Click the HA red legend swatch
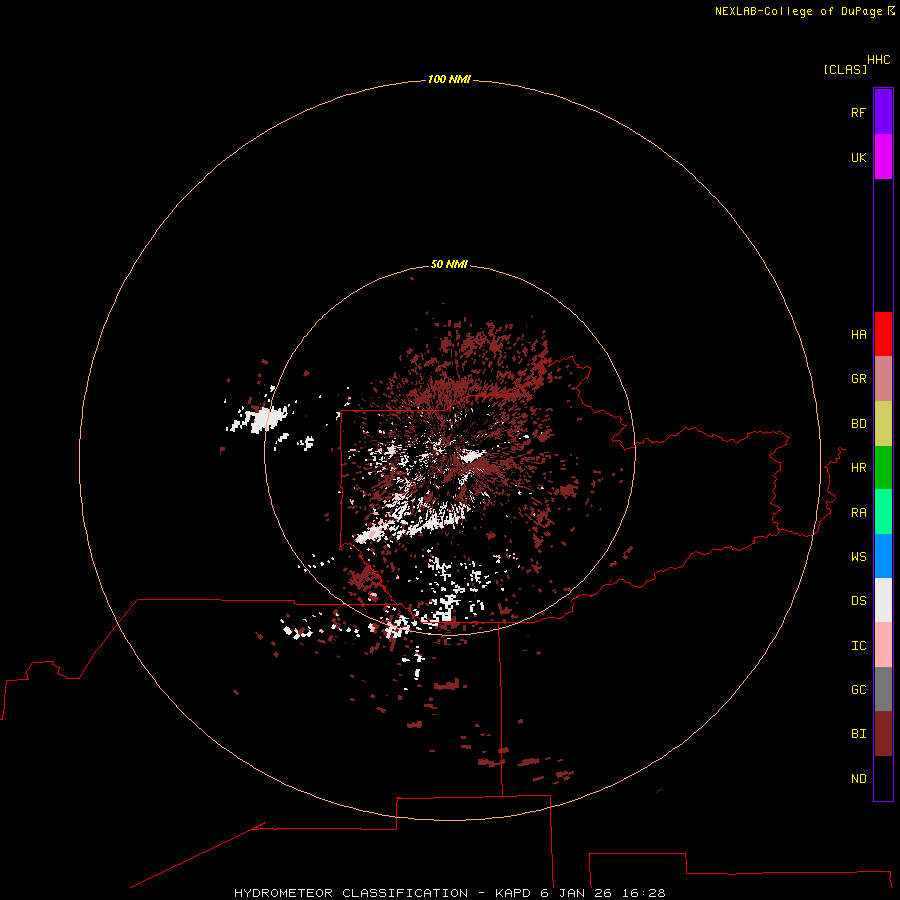Image resolution: width=900 pixels, height=900 pixels. click(883, 334)
